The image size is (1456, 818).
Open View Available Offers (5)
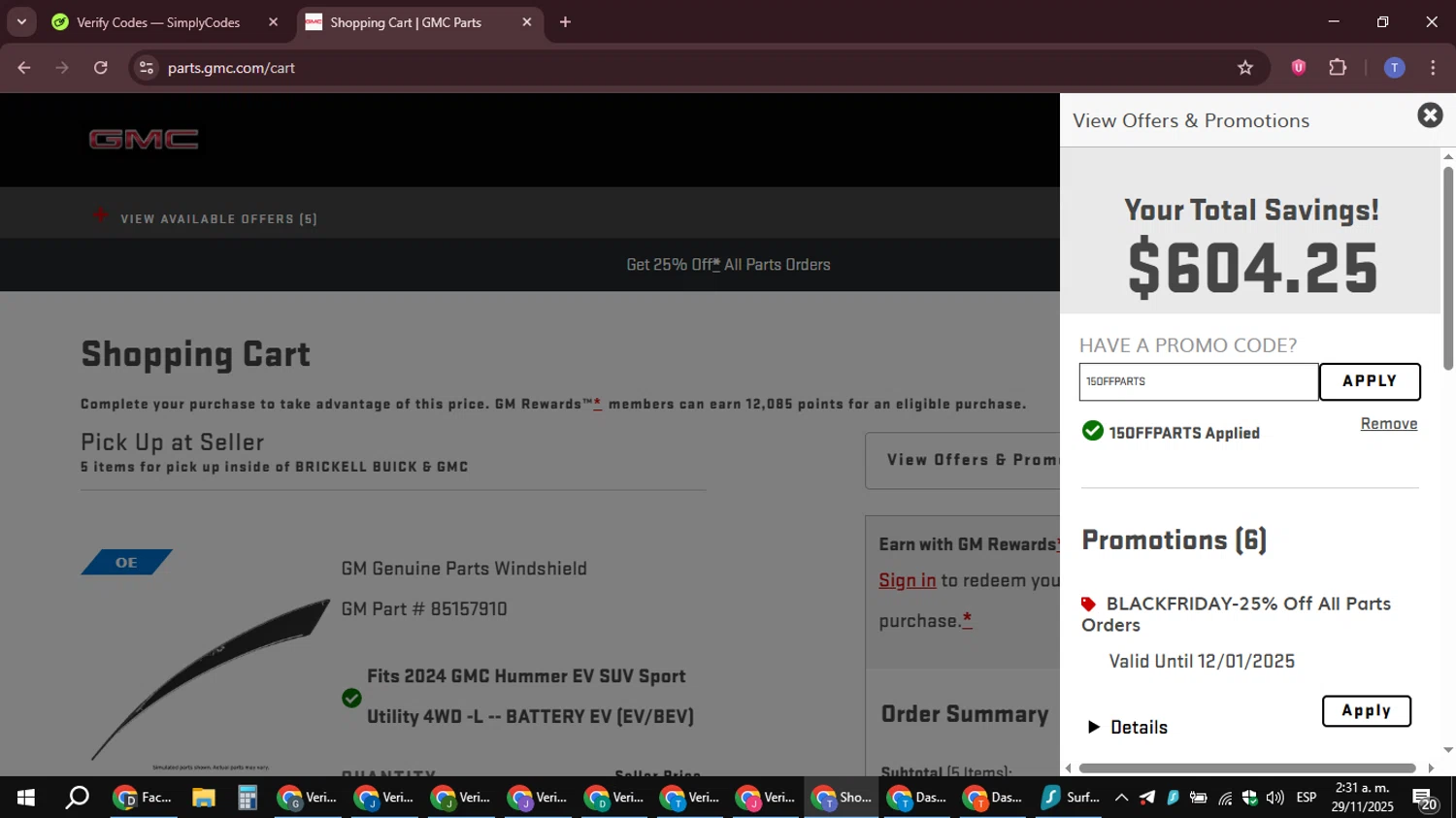206,218
